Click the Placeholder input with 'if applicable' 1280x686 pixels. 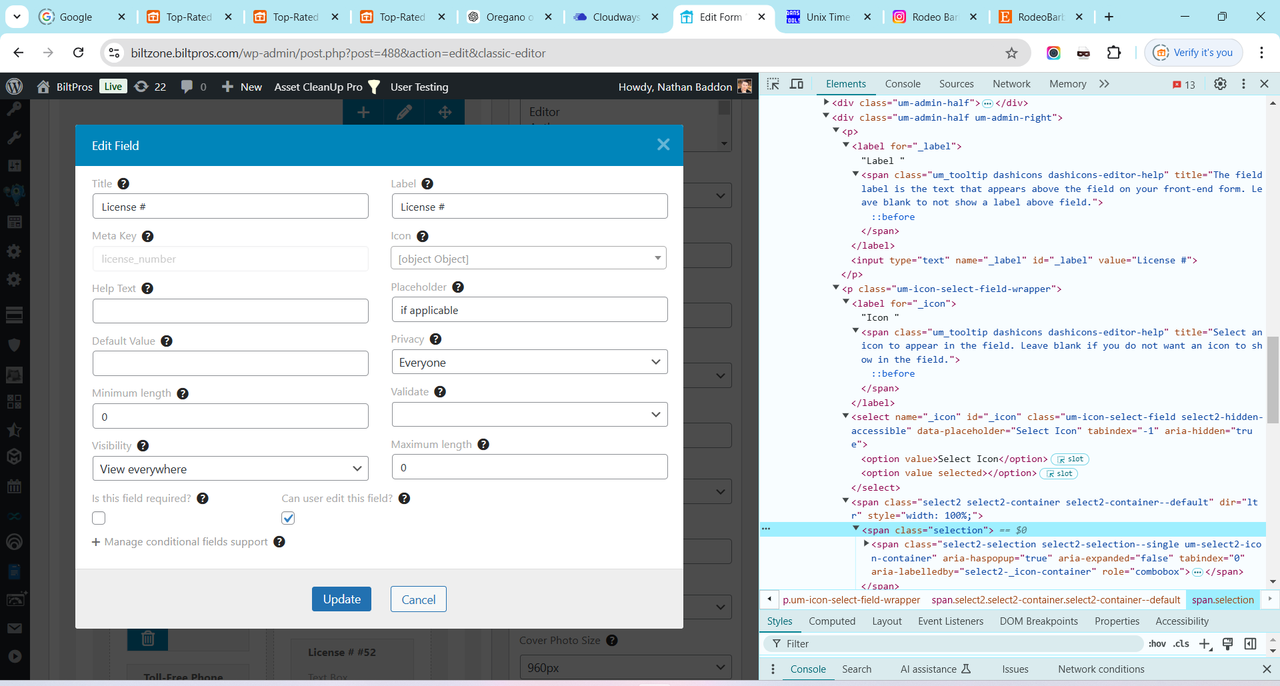(x=529, y=310)
